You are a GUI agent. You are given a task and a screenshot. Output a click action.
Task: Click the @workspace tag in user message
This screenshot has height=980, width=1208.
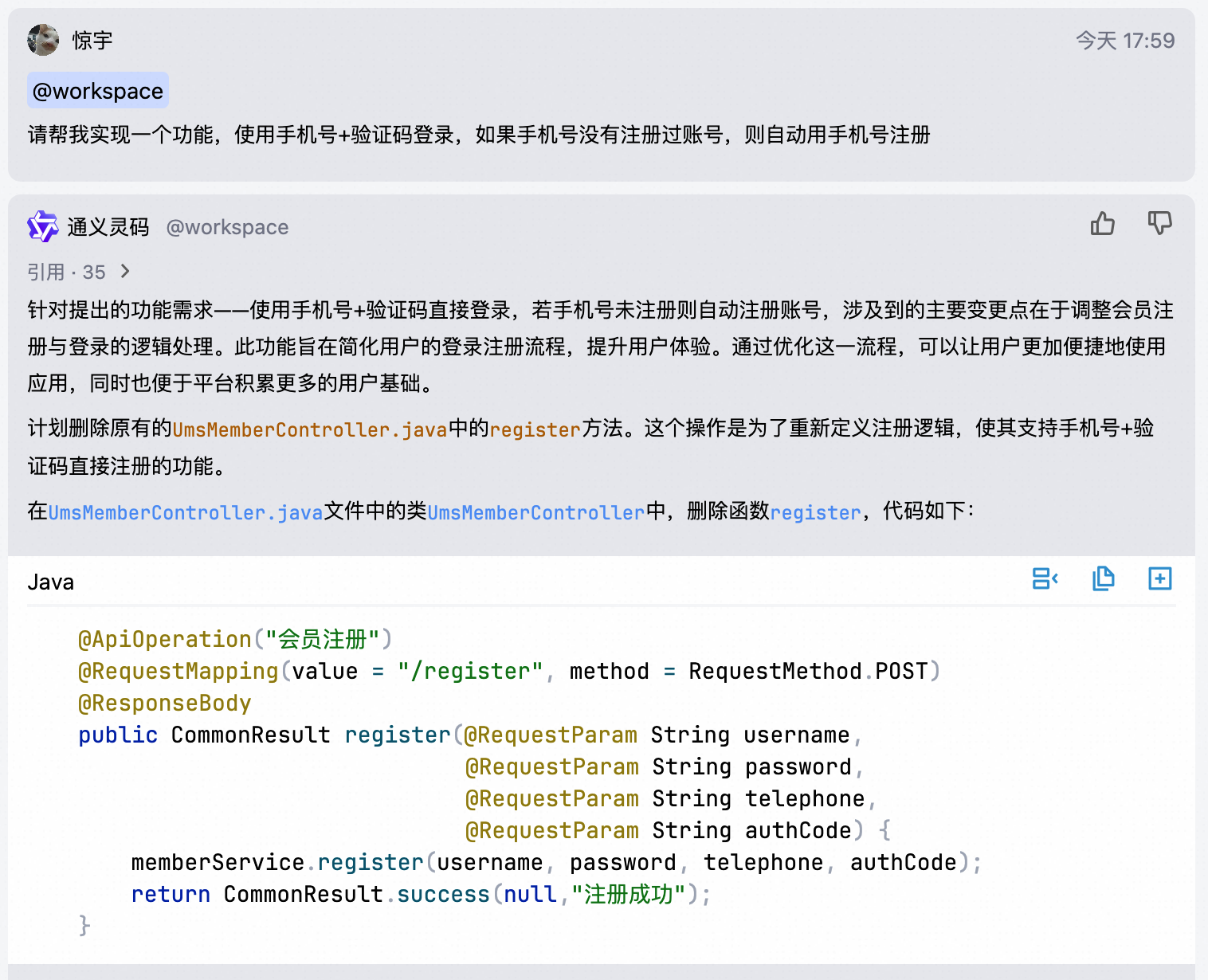(x=98, y=91)
